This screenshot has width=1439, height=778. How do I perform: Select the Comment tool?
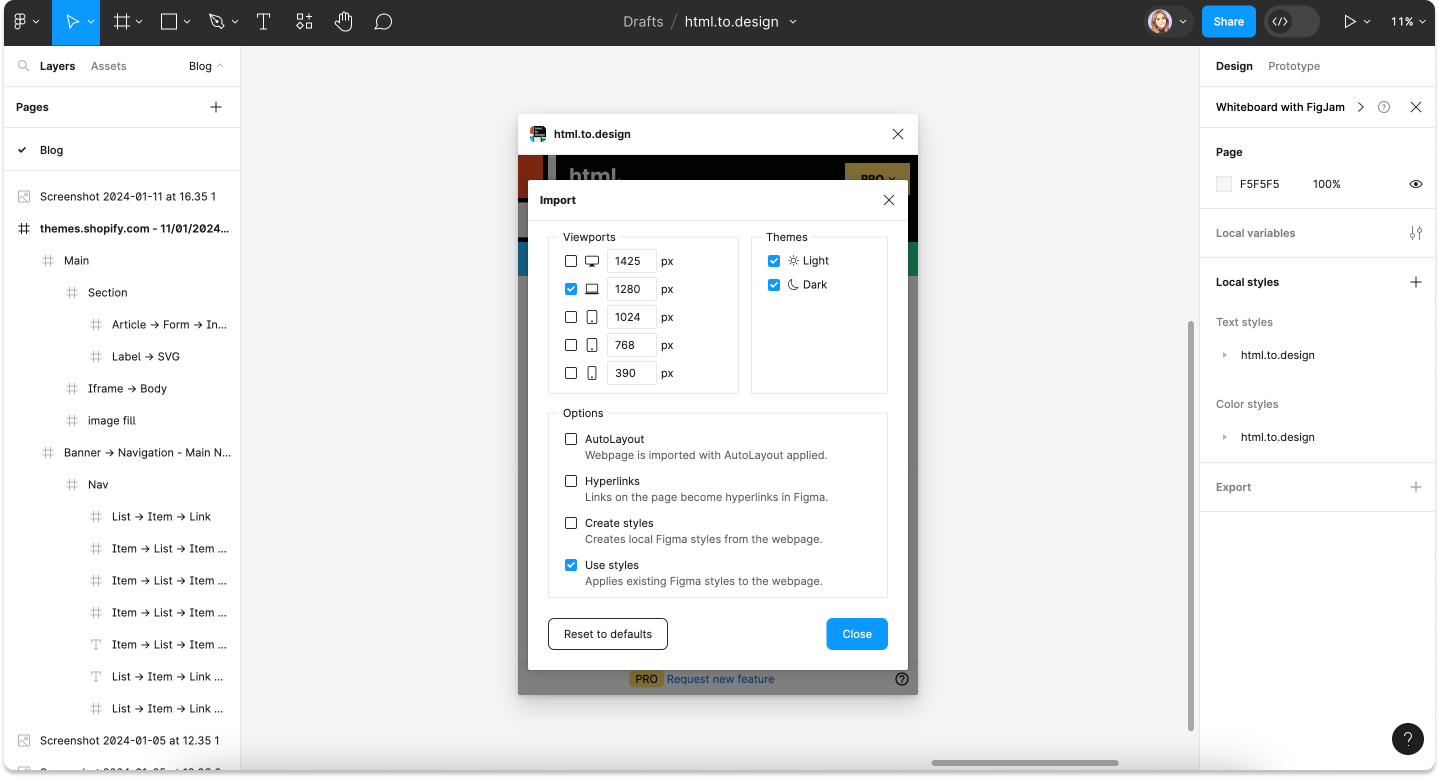383,21
